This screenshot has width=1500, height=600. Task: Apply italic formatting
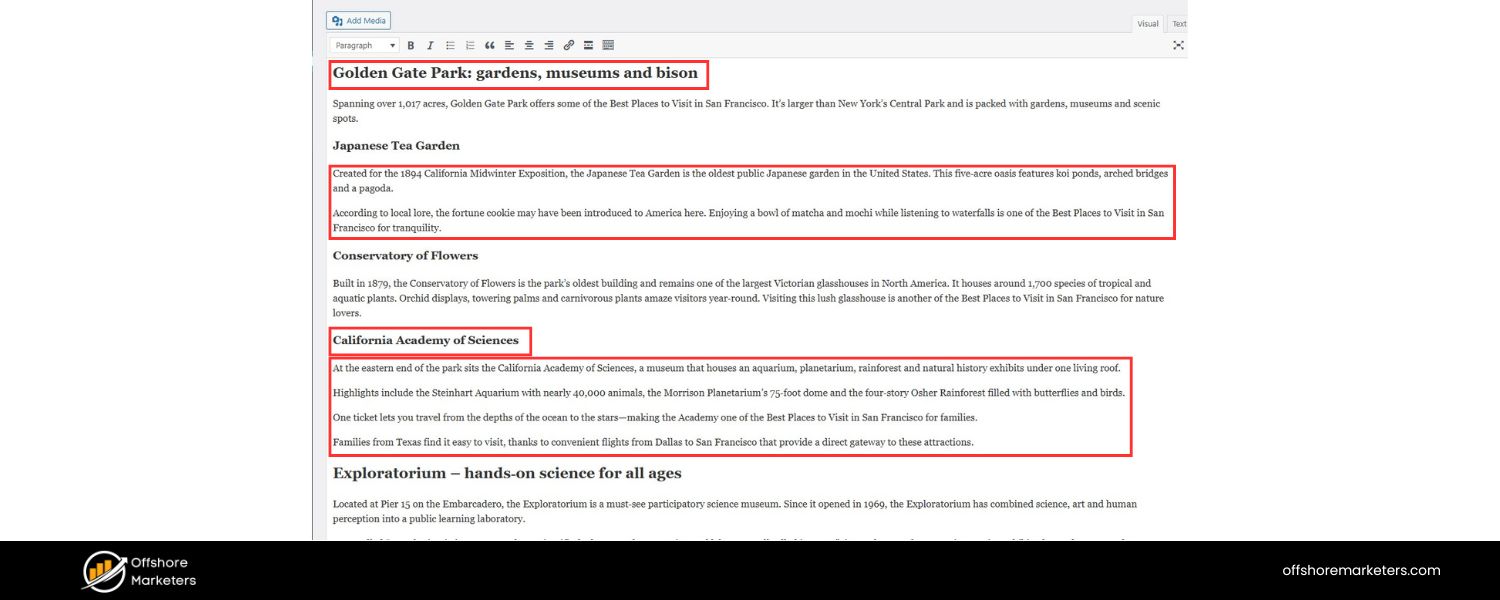coord(430,45)
